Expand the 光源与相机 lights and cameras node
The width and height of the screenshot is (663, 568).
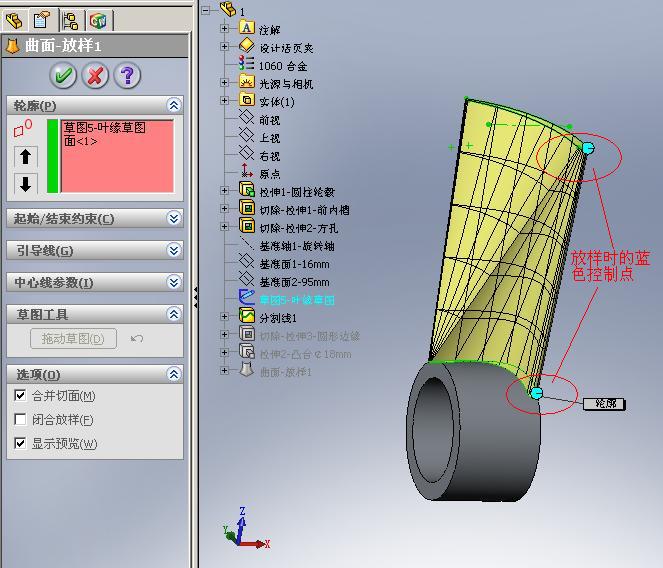pos(225,82)
